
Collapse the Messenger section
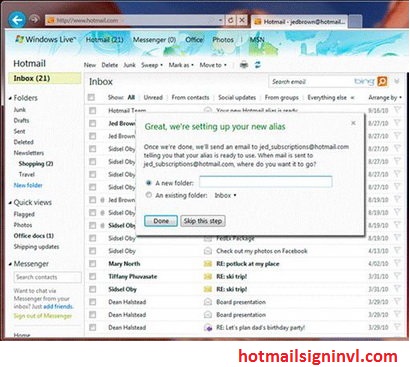tap(10, 264)
